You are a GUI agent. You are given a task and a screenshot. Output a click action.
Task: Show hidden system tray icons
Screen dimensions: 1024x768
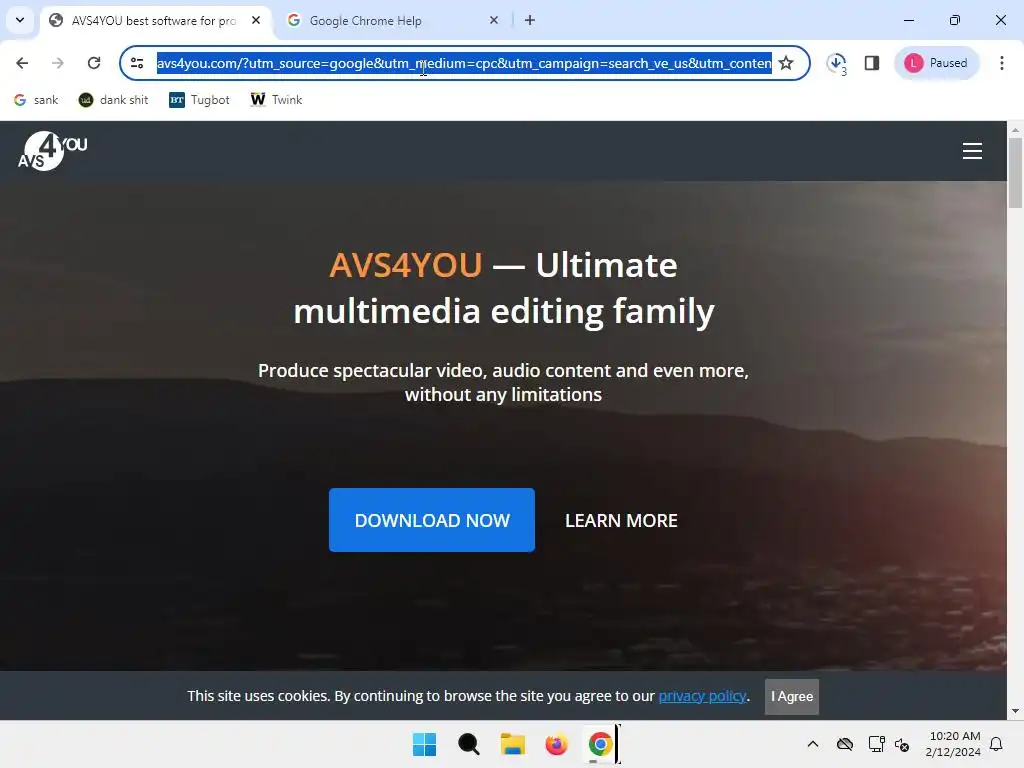pyautogui.click(x=812, y=744)
